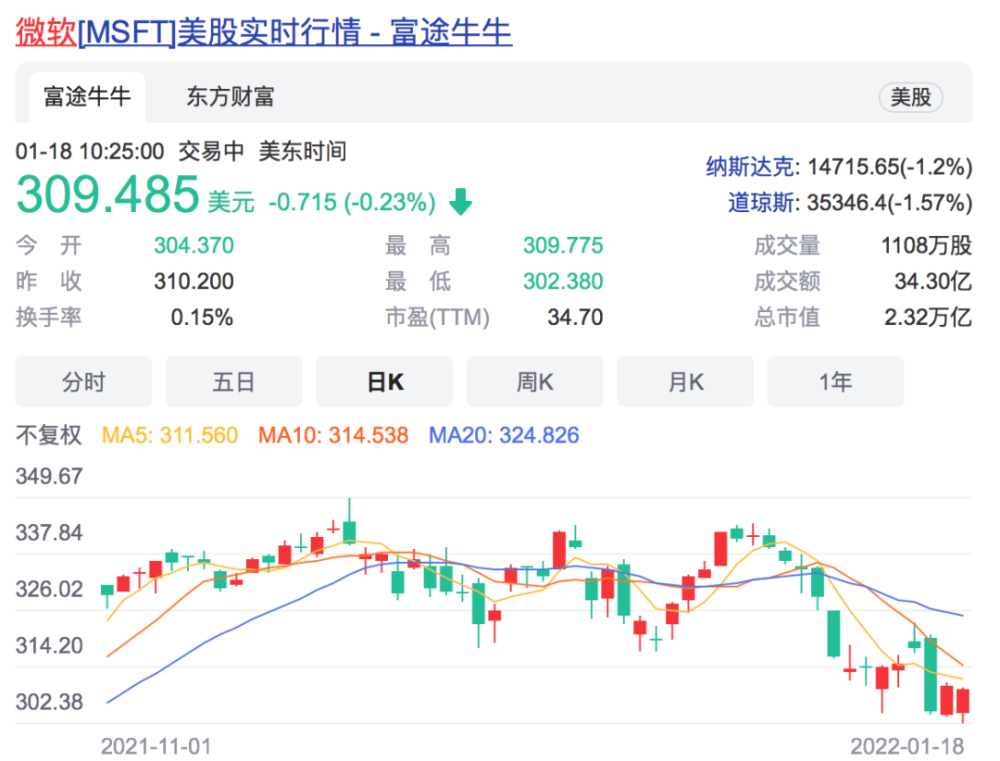Click the 总市值 value 2.32万亿
The width and height of the screenshot is (1000, 761).
click(x=928, y=317)
